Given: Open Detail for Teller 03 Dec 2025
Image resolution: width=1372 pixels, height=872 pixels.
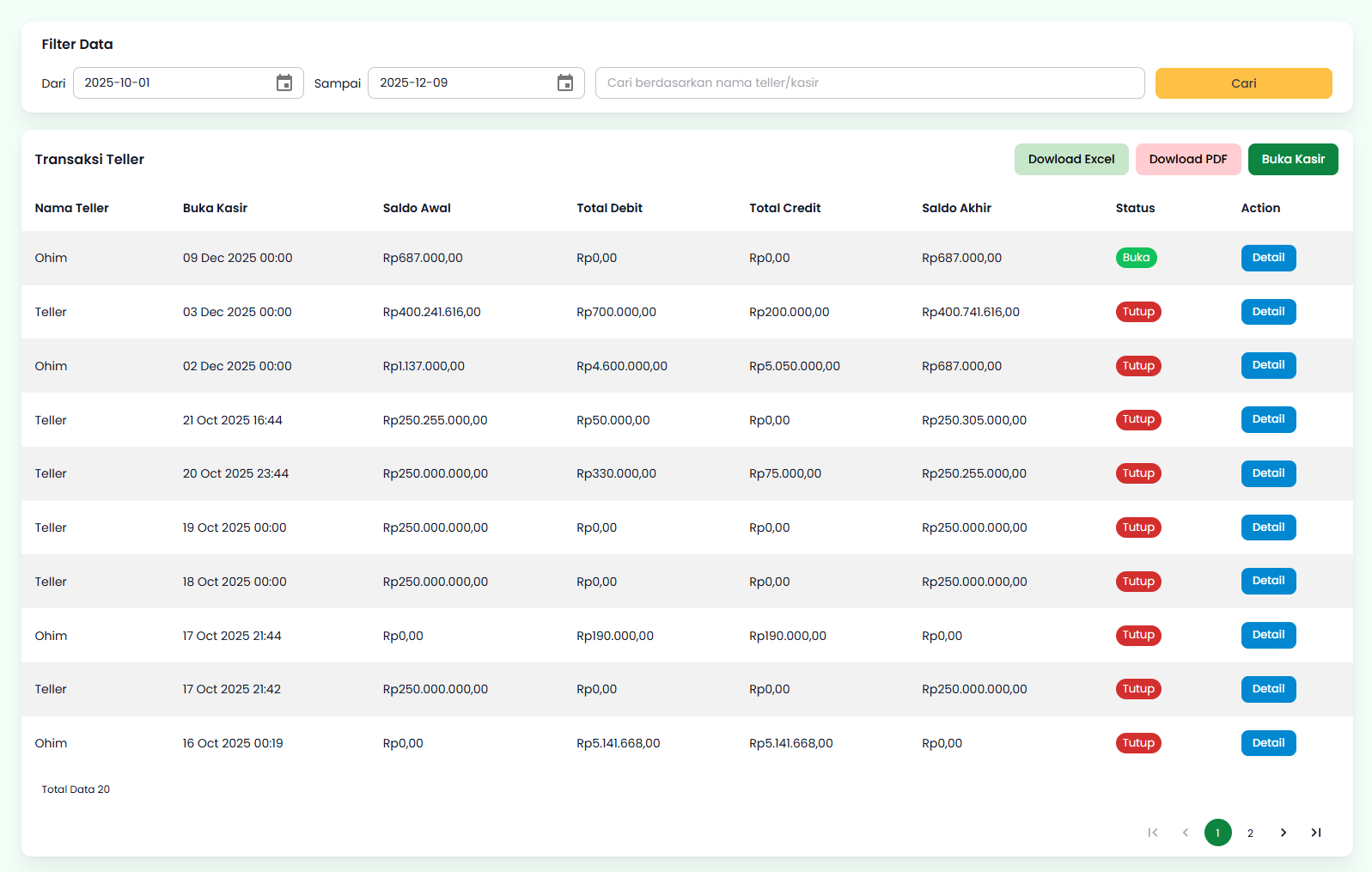Looking at the screenshot, I should [1268, 312].
